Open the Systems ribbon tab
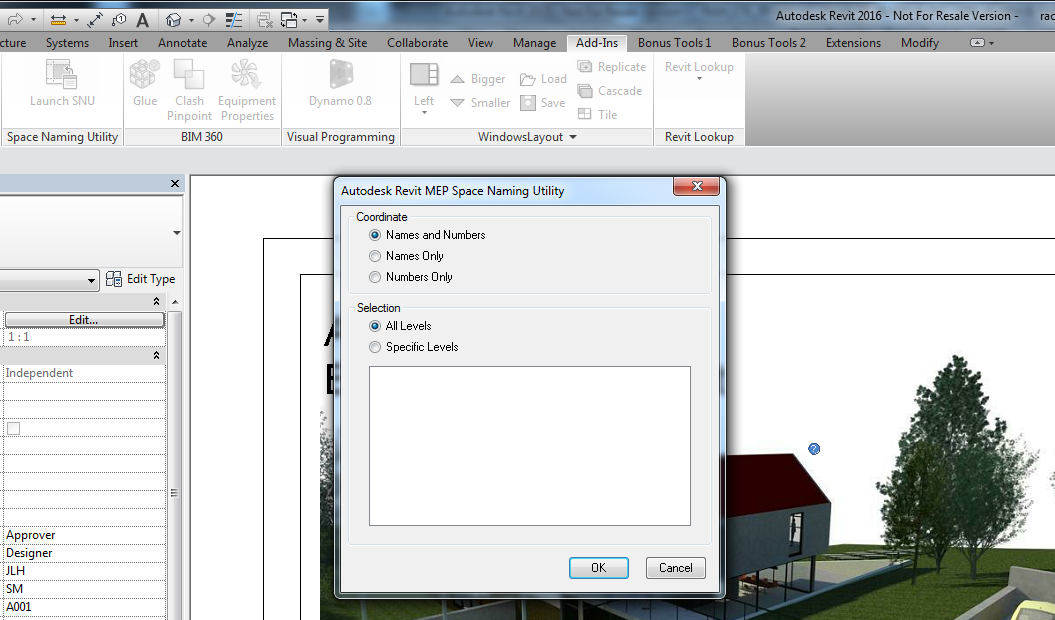Screen dimensions: 1055x620 click(x=67, y=42)
